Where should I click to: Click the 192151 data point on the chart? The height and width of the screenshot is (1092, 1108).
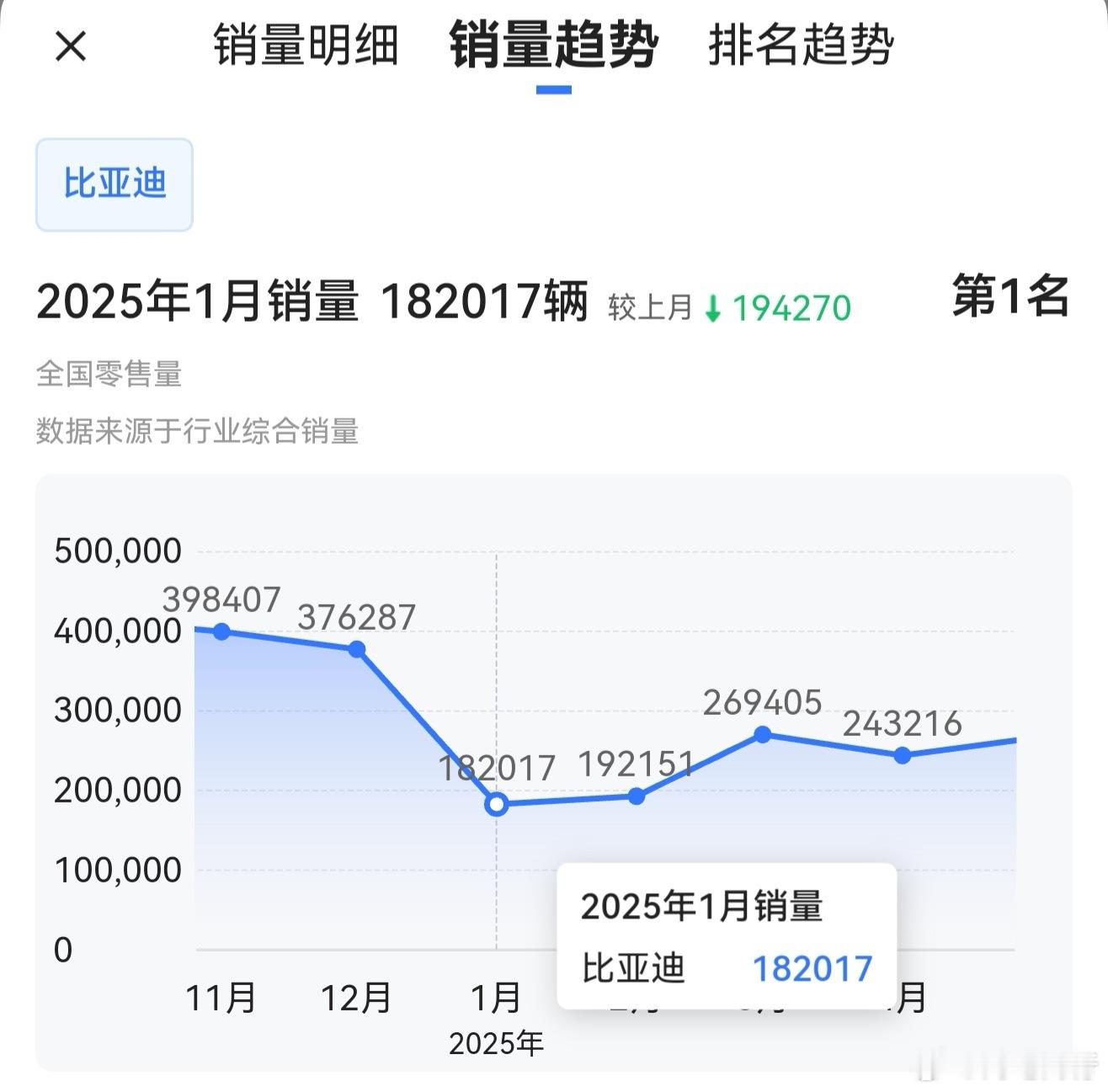[636, 795]
